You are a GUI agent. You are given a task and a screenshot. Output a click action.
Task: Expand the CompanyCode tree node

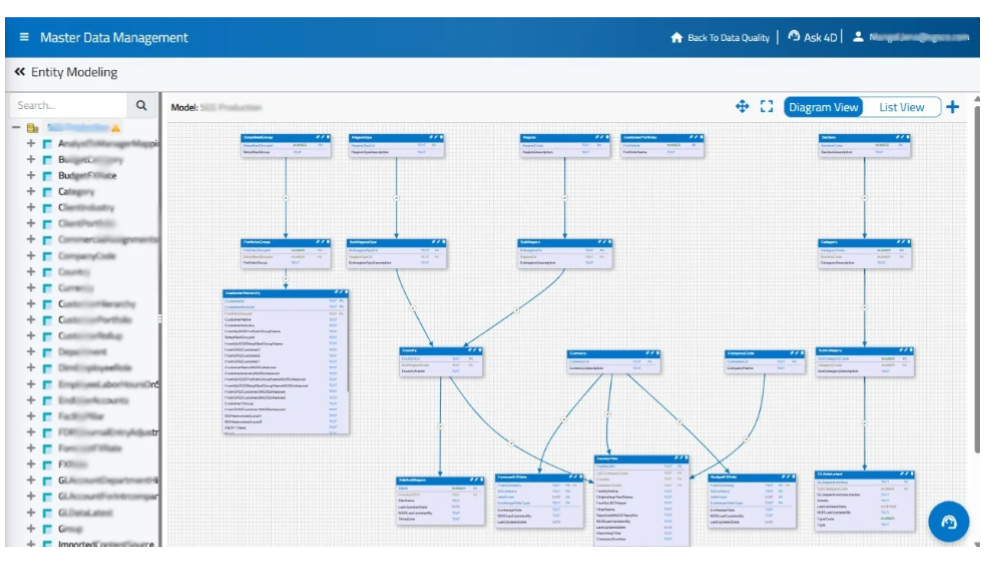coord(31,256)
